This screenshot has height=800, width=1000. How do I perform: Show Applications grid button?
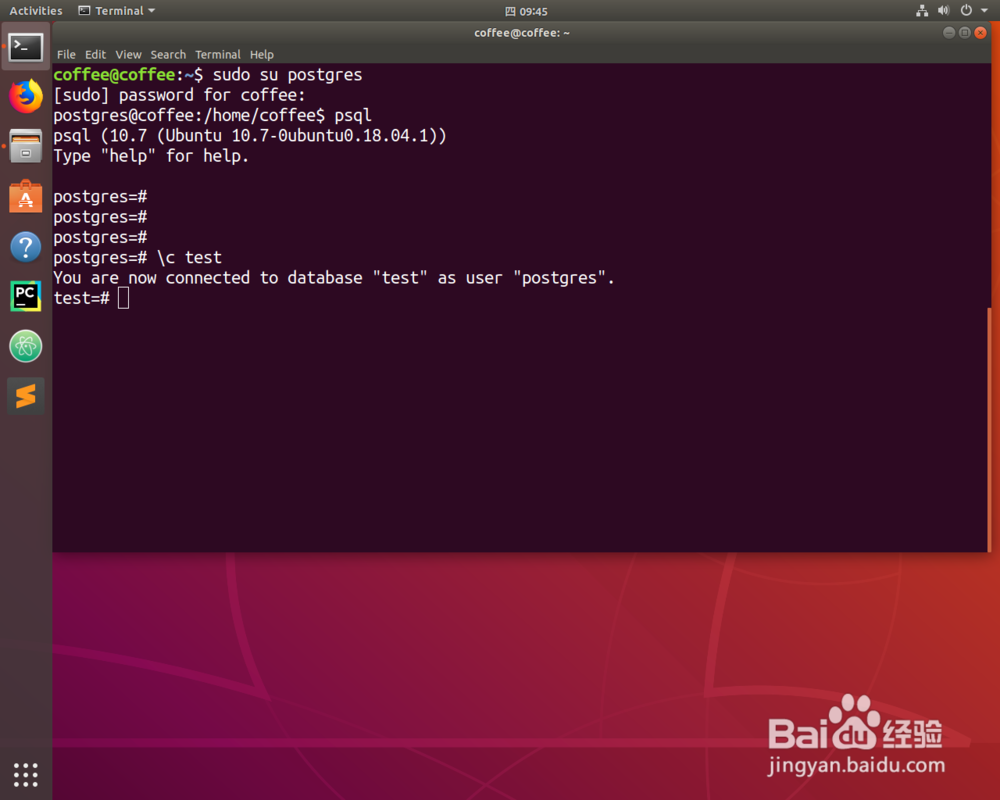pyautogui.click(x=26, y=774)
